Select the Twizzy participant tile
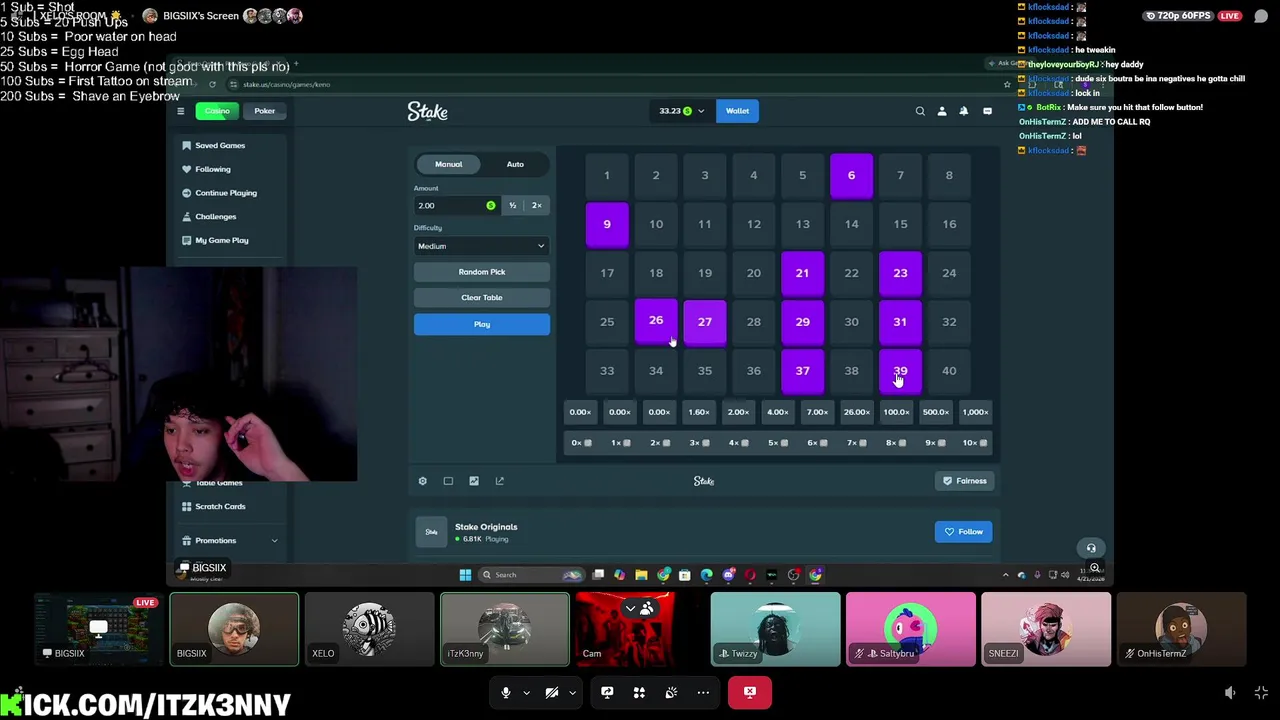 pos(775,629)
